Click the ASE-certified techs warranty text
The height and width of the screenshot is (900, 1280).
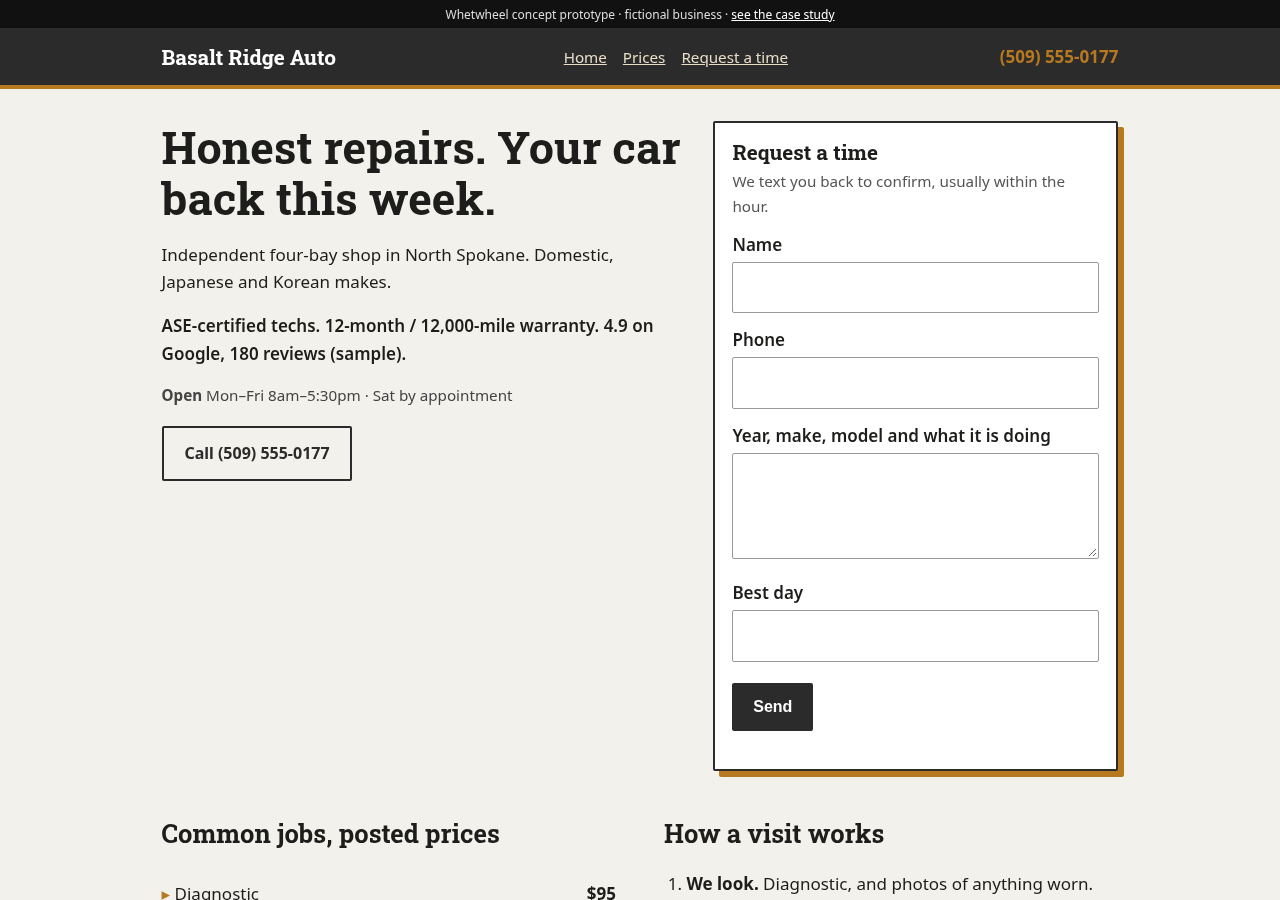(407, 339)
